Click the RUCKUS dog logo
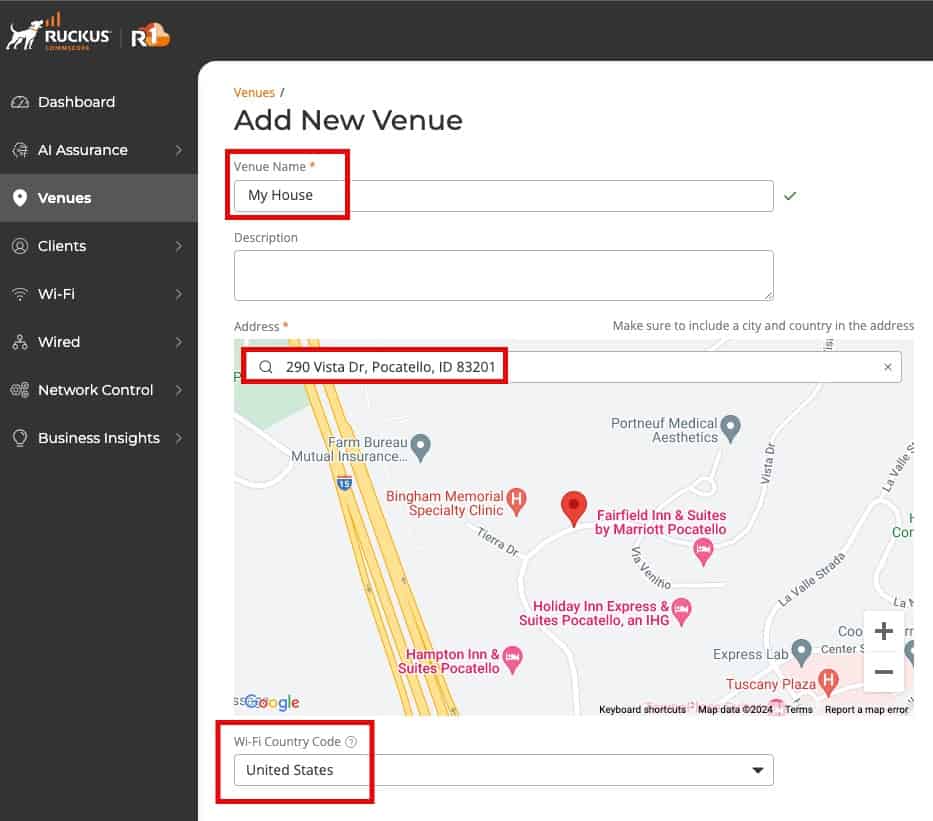This screenshot has width=933, height=821. coord(58,33)
